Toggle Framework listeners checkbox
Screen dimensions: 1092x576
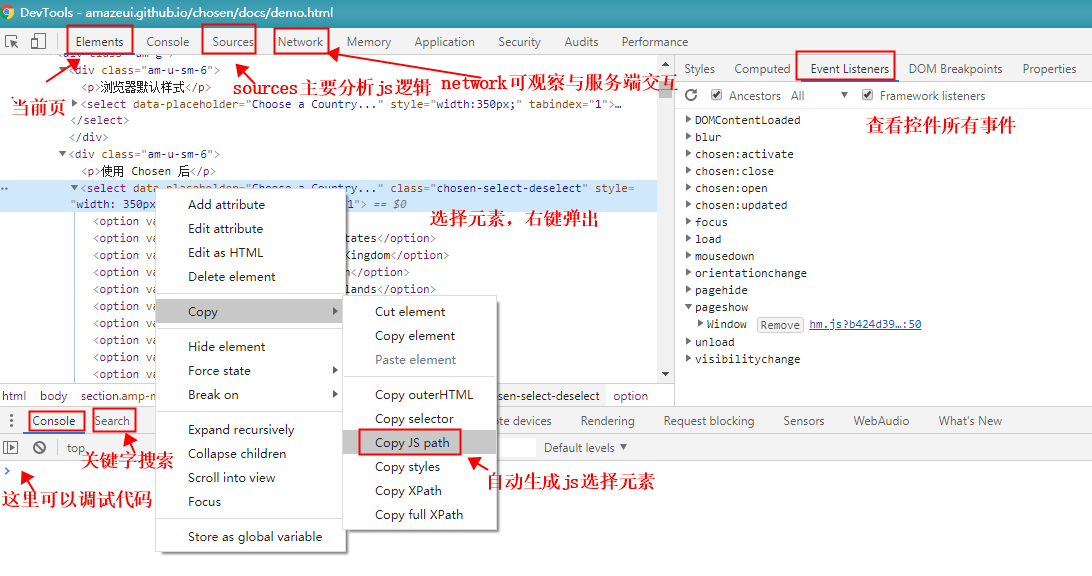point(867,95)
